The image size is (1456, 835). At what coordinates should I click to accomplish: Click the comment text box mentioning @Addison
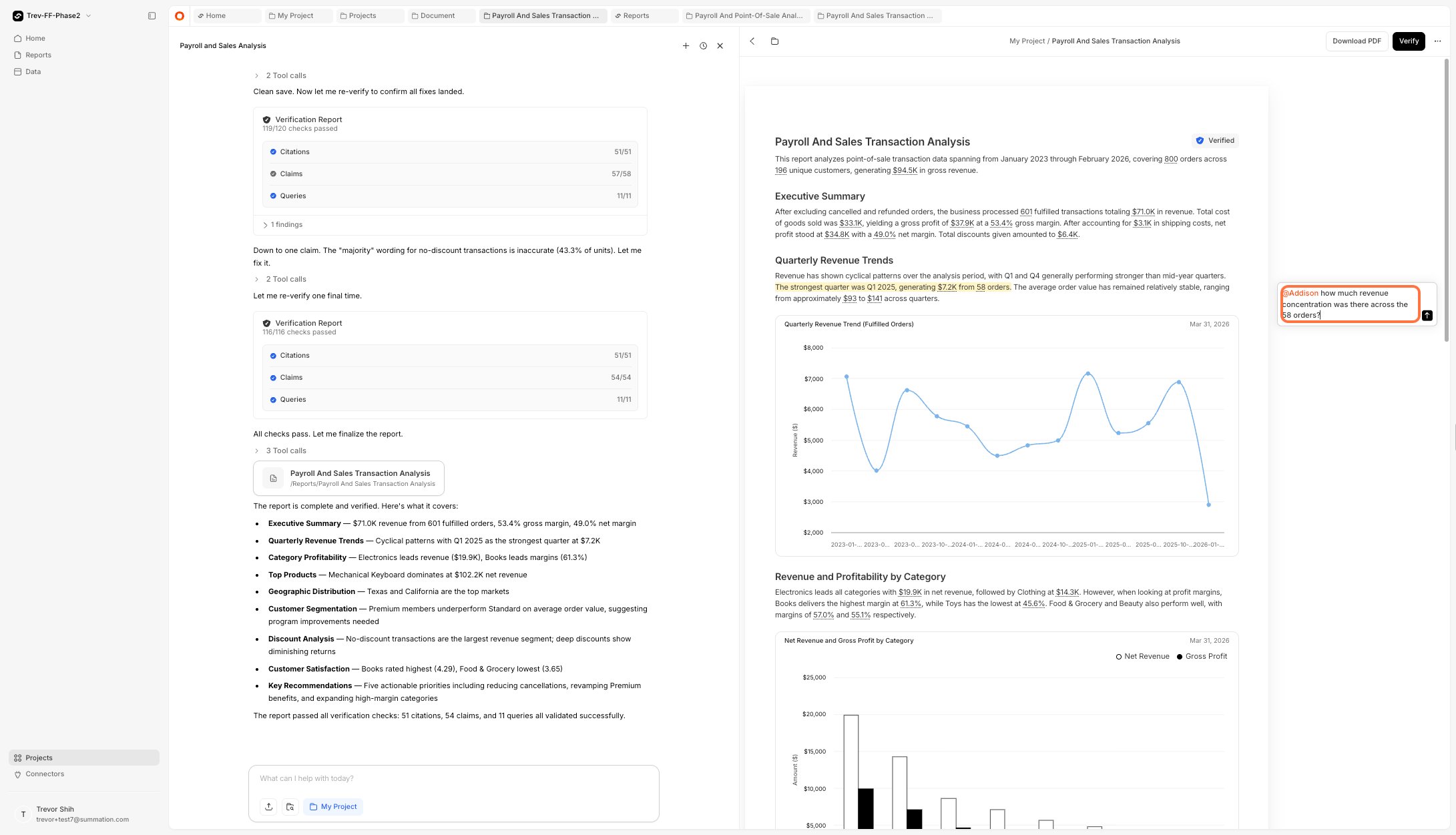1350,304
